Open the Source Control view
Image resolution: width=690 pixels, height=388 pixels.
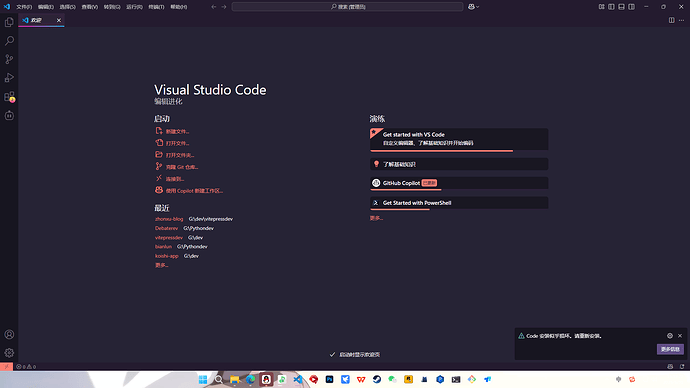tap(9, 59)
